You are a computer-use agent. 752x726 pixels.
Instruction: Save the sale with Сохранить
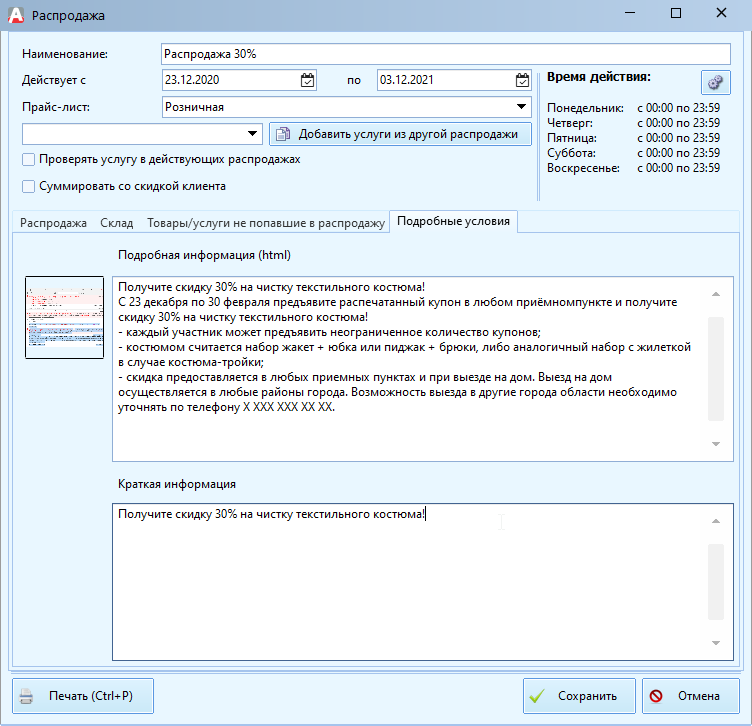pyautogui.click(x=579, y=696)
